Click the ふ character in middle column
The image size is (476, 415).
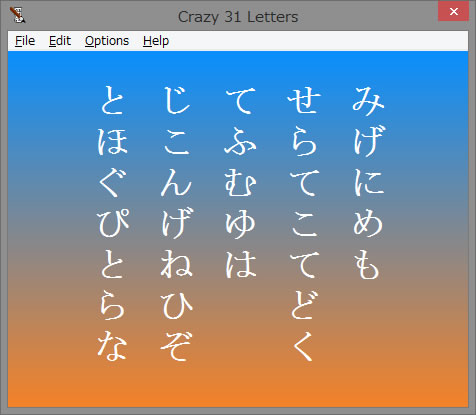tap(240, 141)
